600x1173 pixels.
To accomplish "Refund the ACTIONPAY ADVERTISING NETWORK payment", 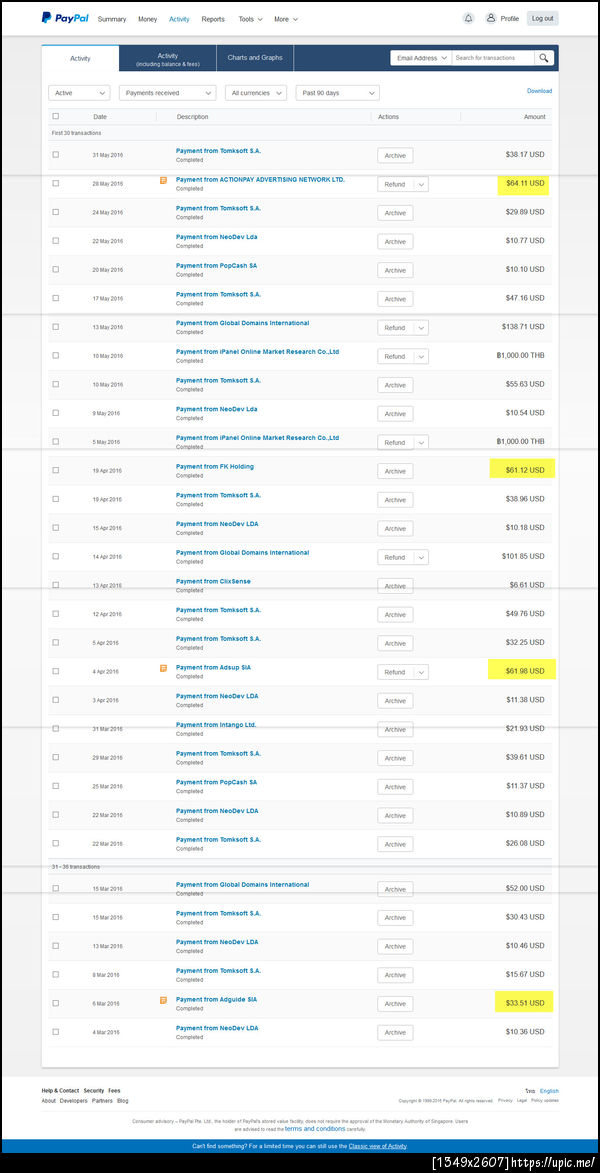I will (x=395, y=184).
